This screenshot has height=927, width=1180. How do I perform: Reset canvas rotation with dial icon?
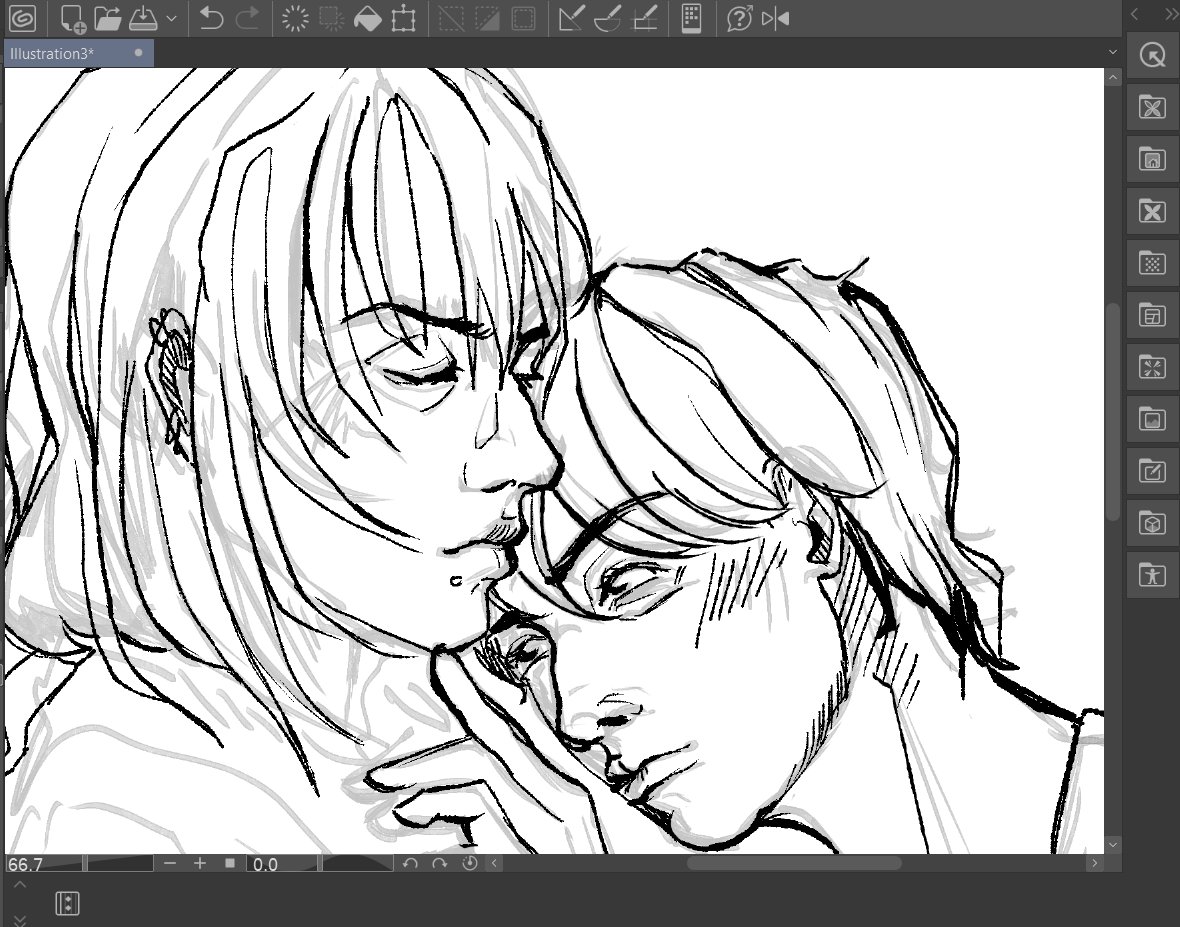click(x=470, y=863)
